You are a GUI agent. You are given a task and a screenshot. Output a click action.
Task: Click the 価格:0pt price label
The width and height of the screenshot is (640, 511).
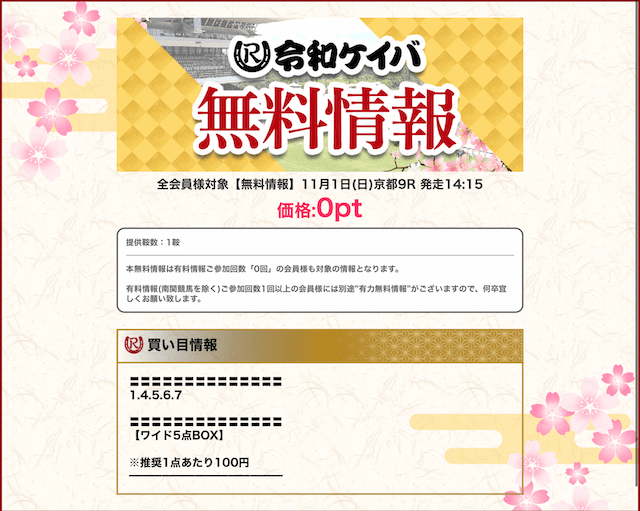click(x=320, y=209)
